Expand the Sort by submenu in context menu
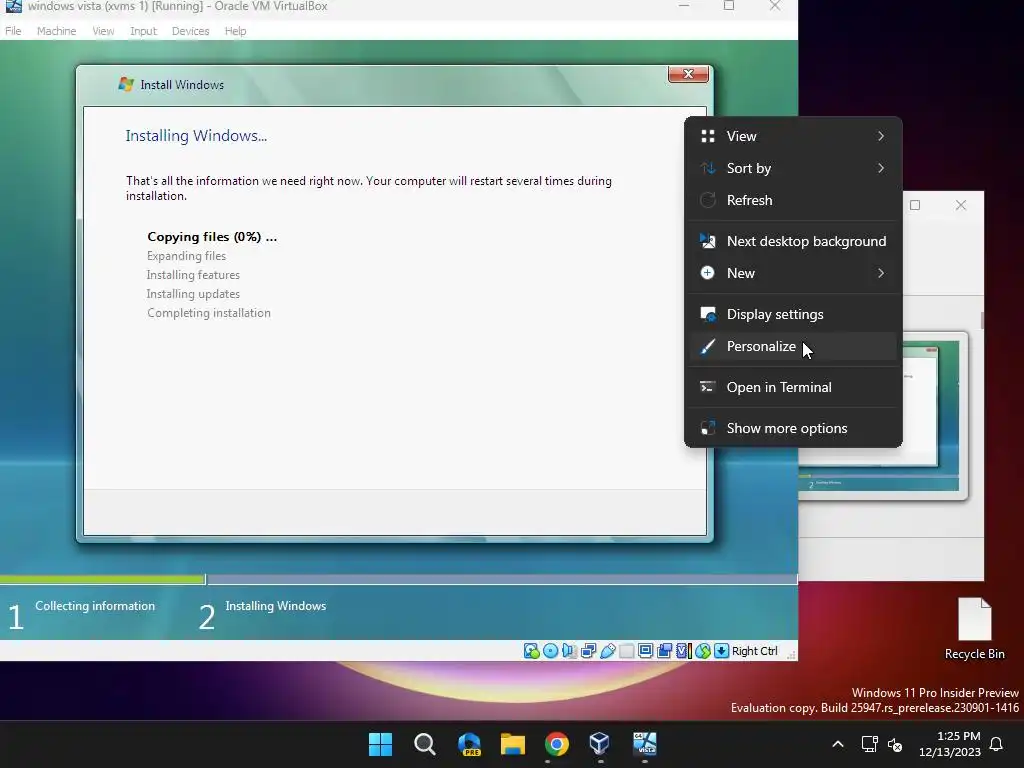 tap(793, 168)
